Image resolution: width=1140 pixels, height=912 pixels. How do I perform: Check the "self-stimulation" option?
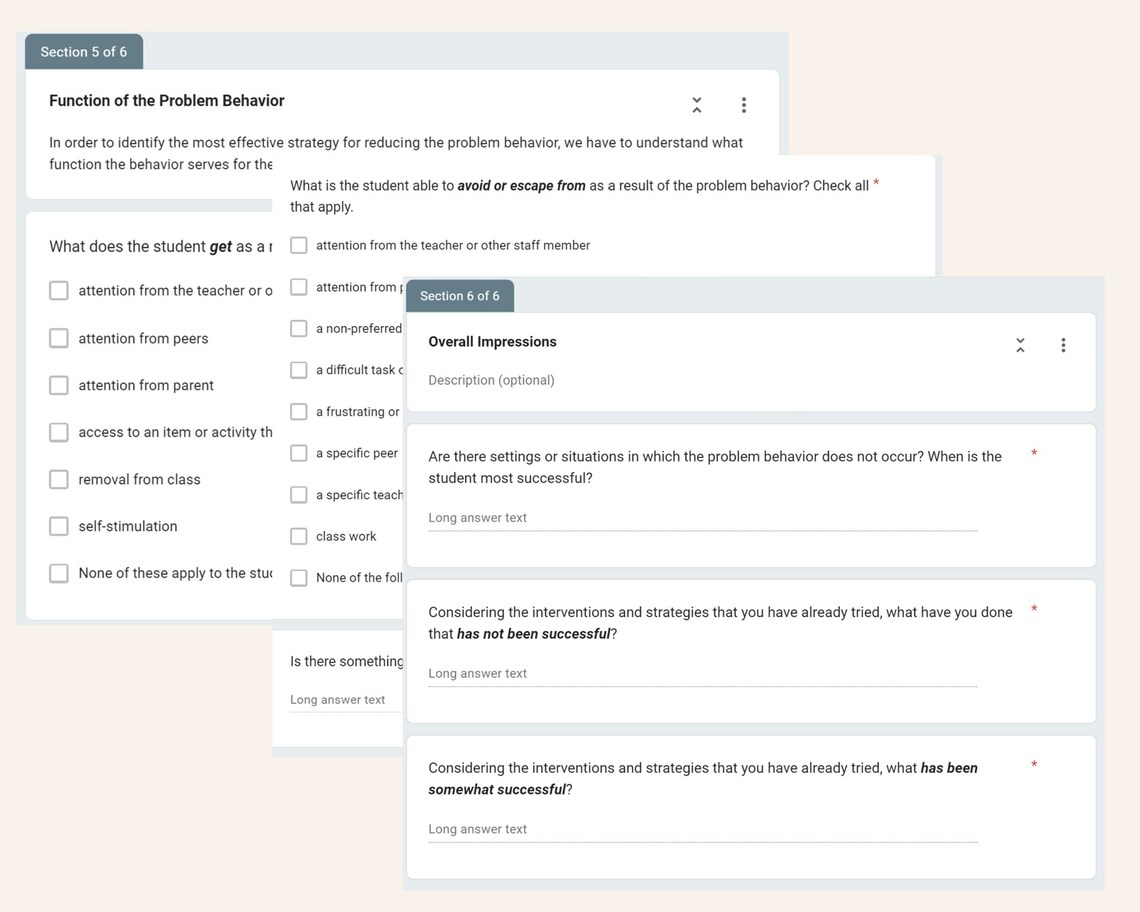coord(58,526)
